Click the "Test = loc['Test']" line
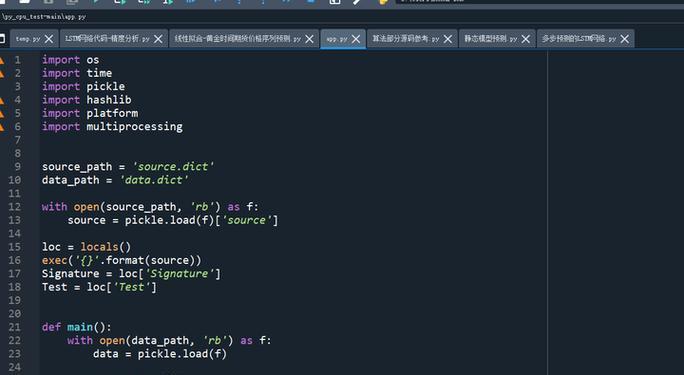 point(99,287)
